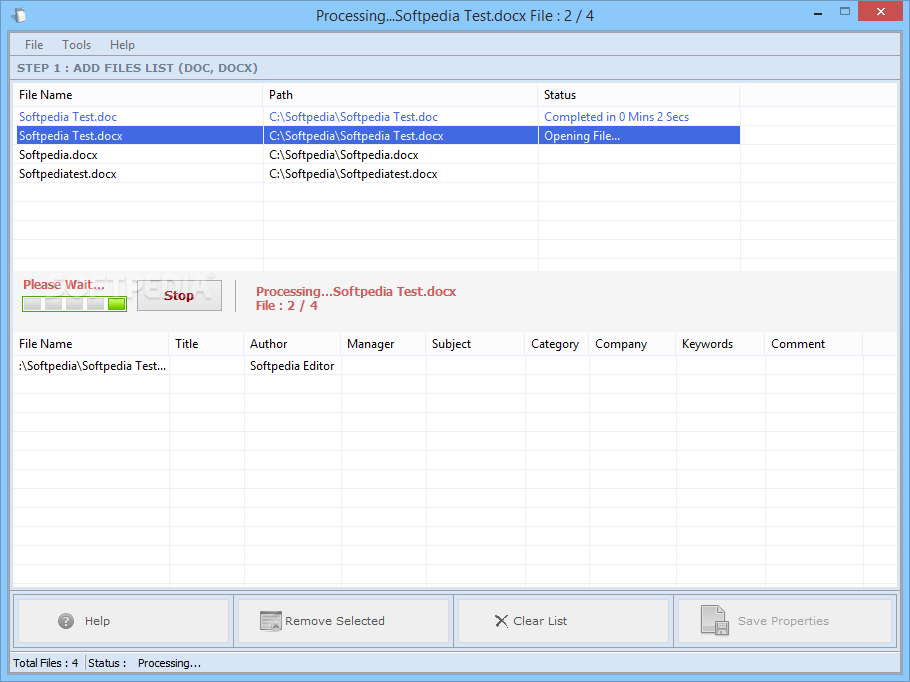Open the Tools menu
The height and width of the screenshot is (682, 910).
point(77,45)
